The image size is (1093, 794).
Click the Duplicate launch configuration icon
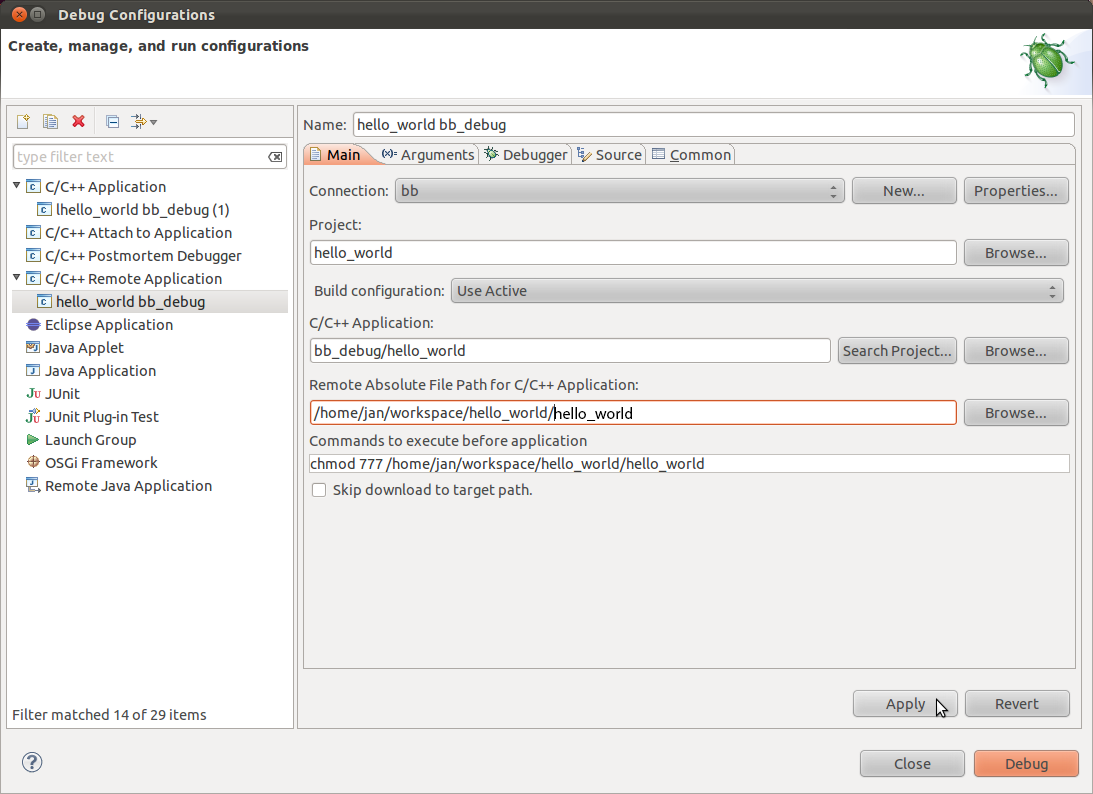coord(50,121)
